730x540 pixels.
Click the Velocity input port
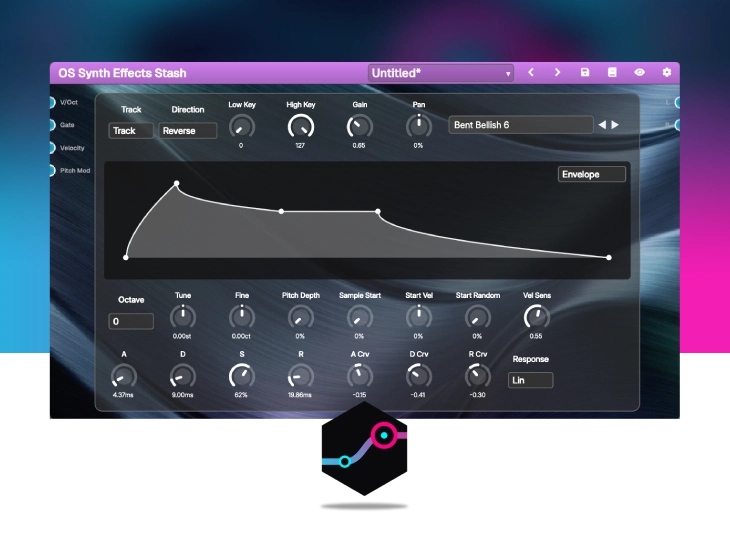(x=52, y=148)
